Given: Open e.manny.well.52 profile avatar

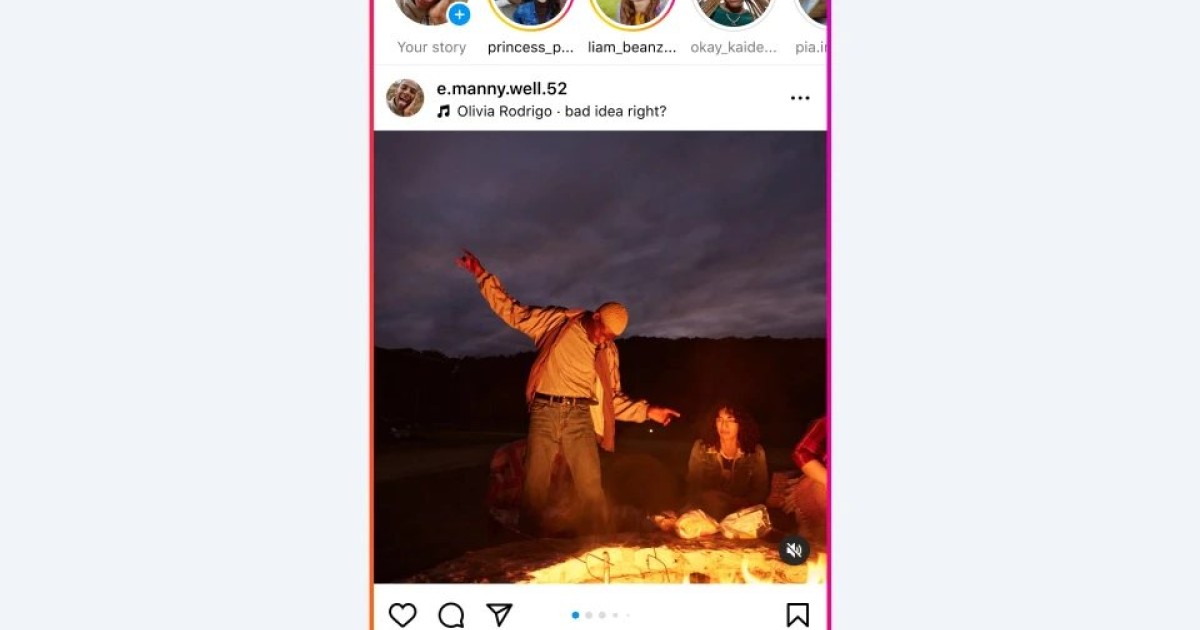Looking at the screenshot, I should click(405, 98).
